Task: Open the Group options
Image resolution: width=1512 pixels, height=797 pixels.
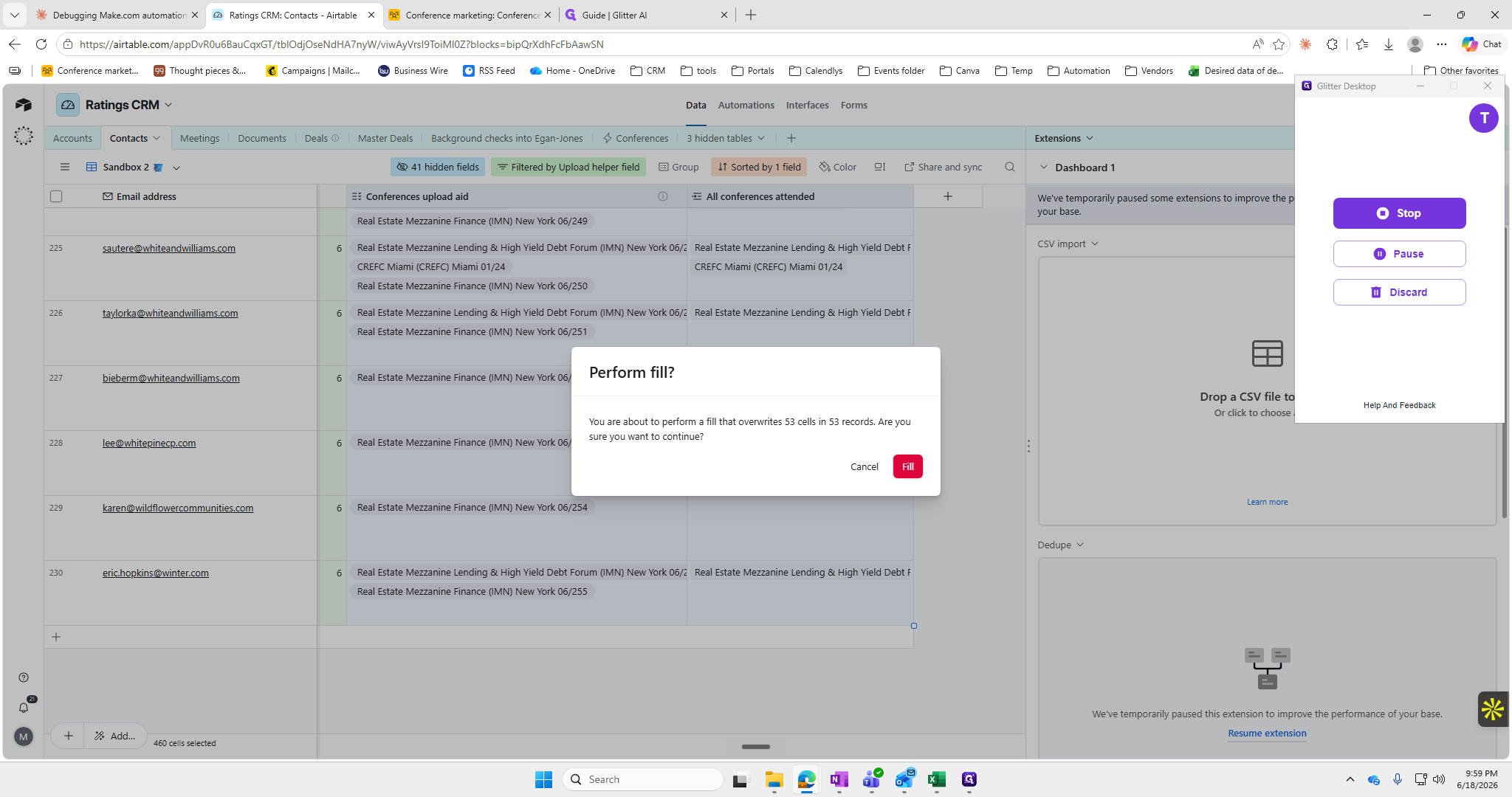Action: pos(678,167)
